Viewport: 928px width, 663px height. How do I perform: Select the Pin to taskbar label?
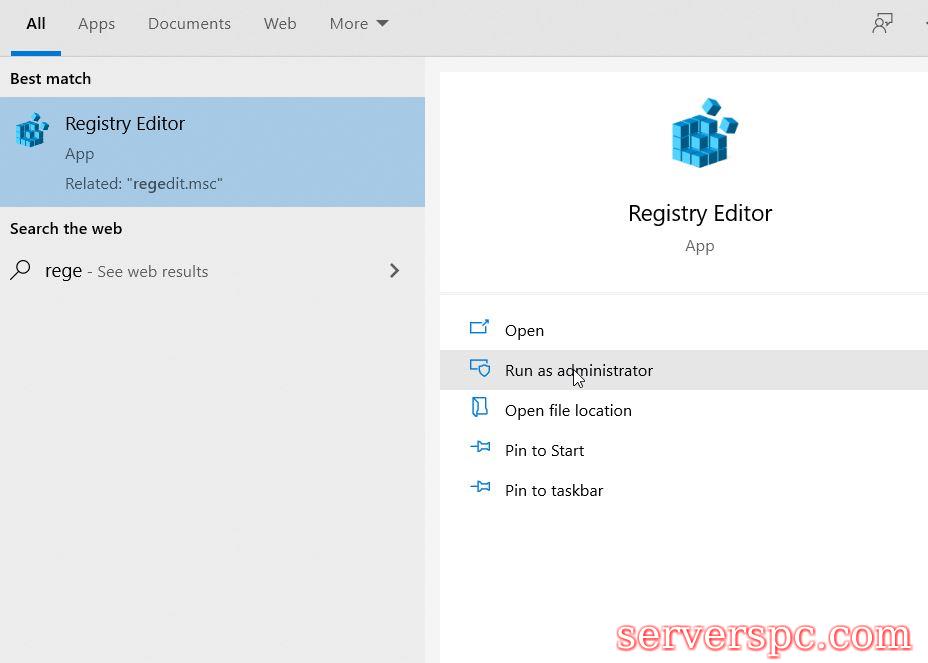554,490
